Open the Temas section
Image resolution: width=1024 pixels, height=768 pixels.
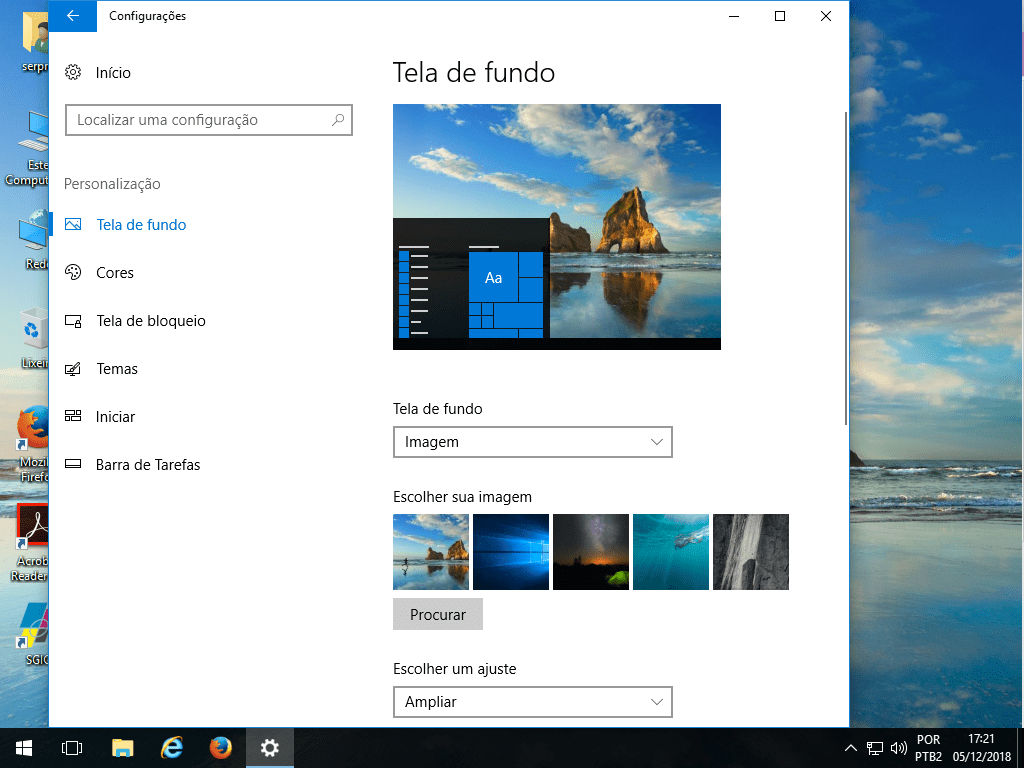coord(117,369)
